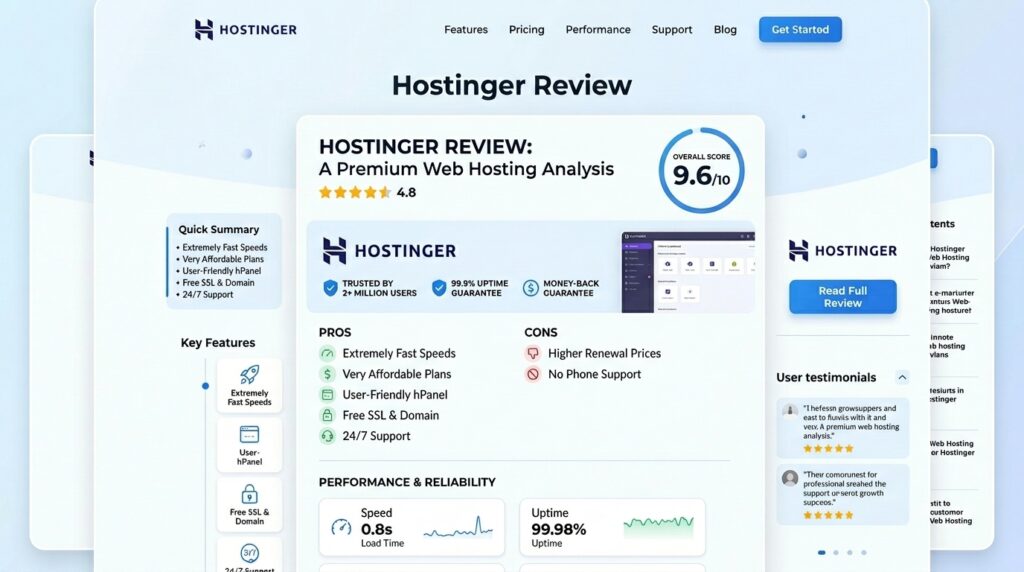Click 'Free SSL & Domain' in Quick Summary
The image size is (1024, 572).
click(x=218, y=283)
